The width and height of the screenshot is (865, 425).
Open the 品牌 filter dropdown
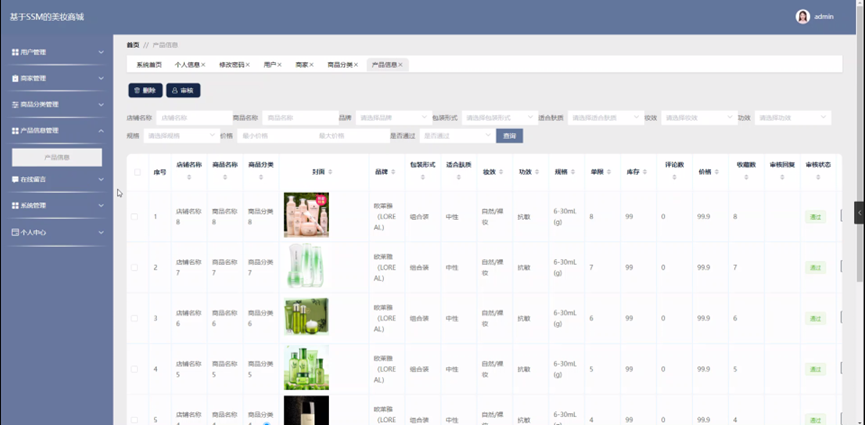click(x=394, y=118)
